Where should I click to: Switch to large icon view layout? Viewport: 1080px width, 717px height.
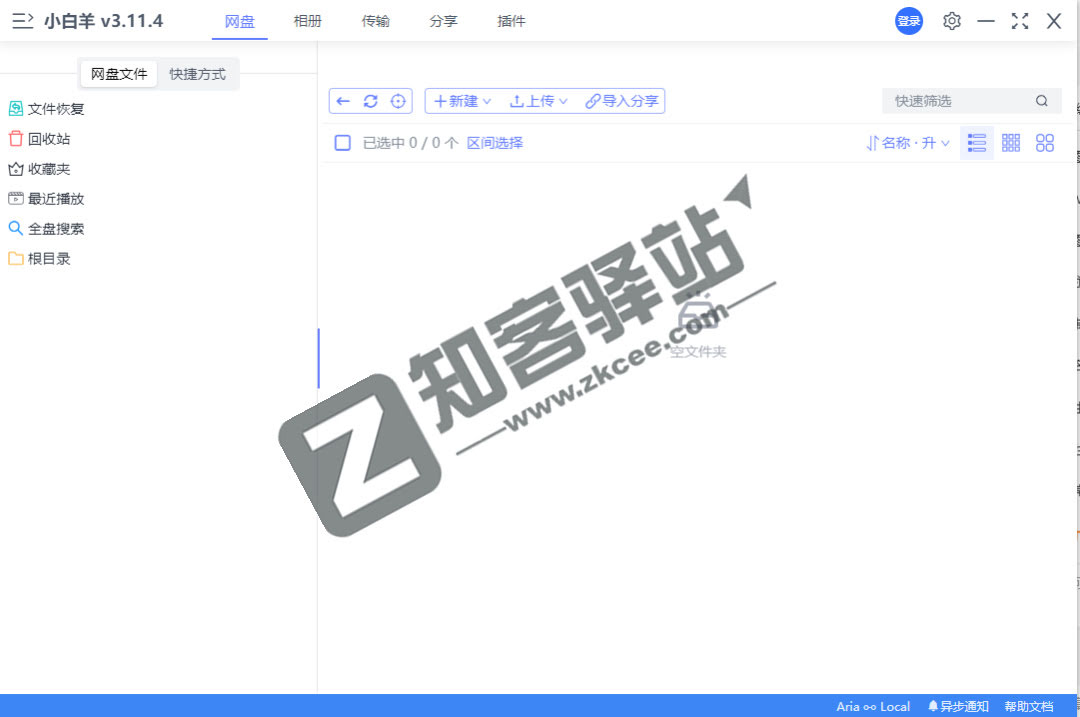pos(1044,142)
